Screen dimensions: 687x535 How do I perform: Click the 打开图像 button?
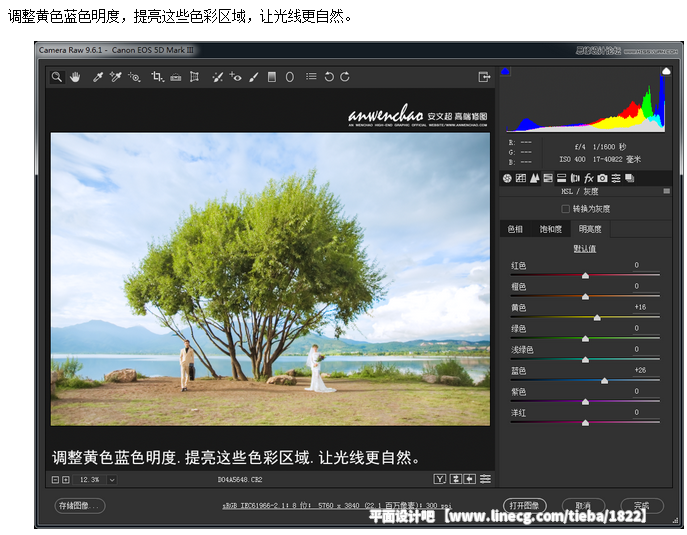click(525, 506)
